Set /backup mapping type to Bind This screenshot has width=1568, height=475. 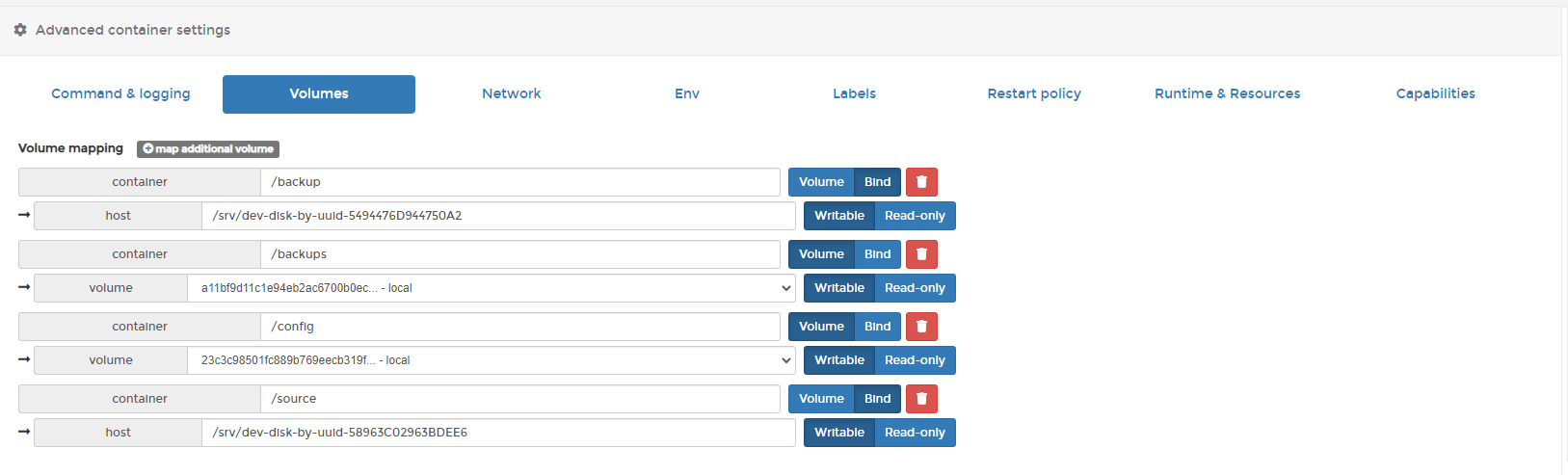pos(877,182)
